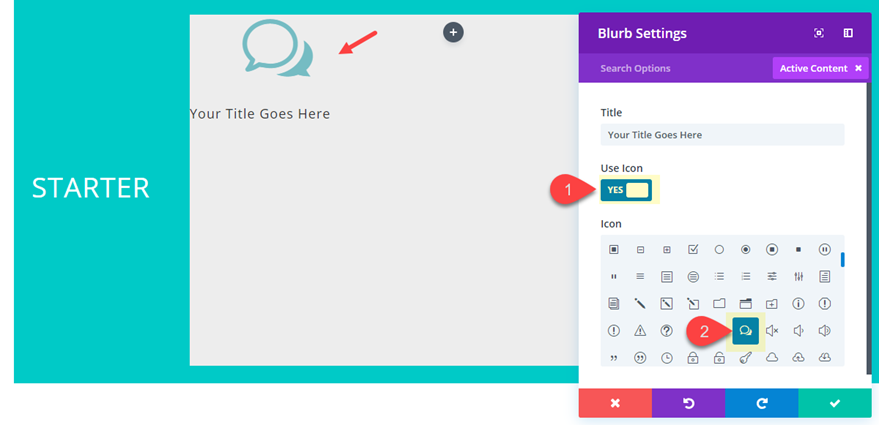Select the radio dot in circle icon
The image size is (880, 426).
(x=745, y=250)
